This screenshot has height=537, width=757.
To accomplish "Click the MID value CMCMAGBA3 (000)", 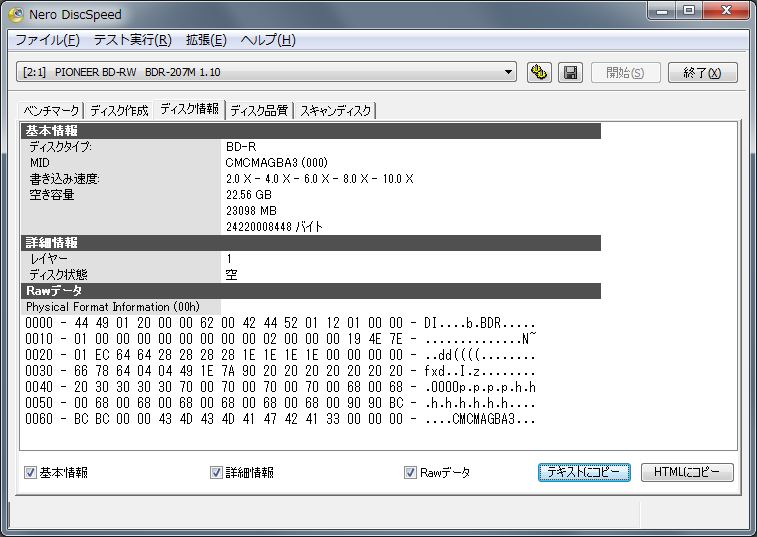I will click(277, 163).
